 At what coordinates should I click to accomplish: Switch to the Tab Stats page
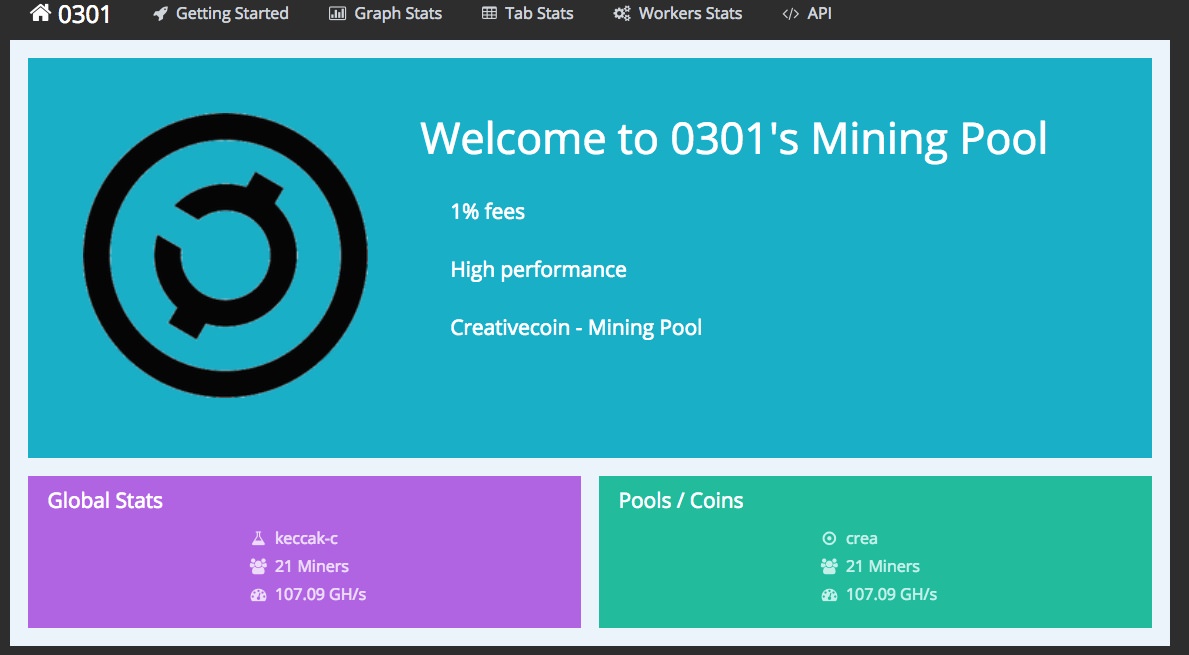tap(540, 14)
